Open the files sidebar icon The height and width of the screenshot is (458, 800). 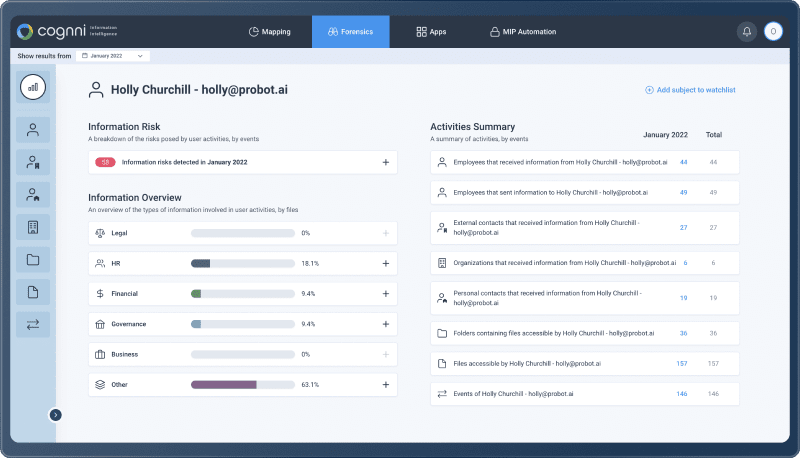[33, 292]
